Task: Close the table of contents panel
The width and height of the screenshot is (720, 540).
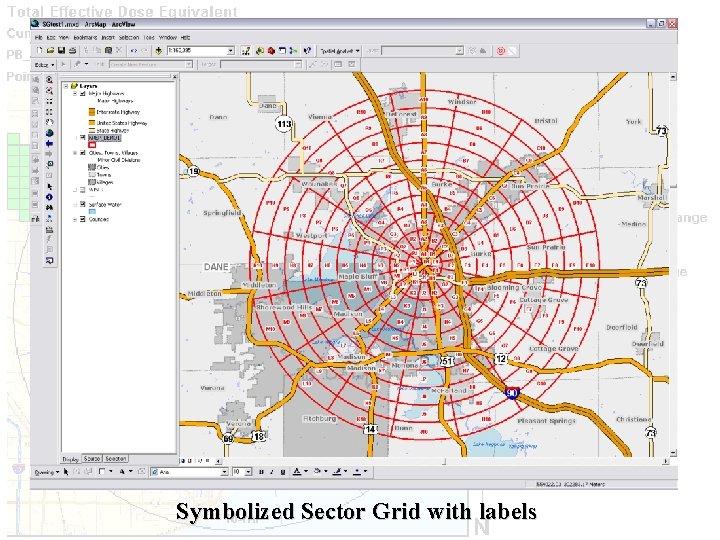Action: coord(174,77)
